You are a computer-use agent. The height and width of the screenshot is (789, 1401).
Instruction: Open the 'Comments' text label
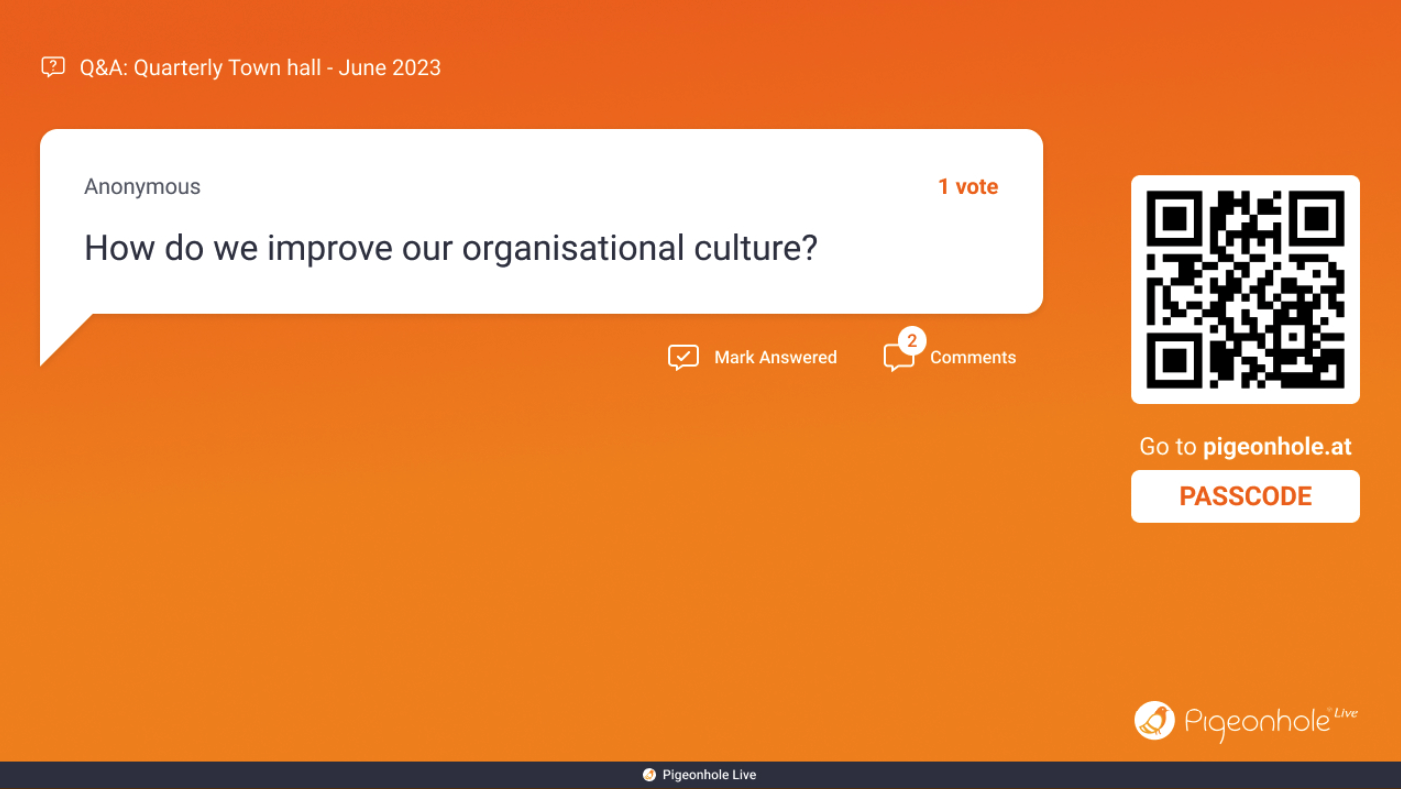click(972, 357)
